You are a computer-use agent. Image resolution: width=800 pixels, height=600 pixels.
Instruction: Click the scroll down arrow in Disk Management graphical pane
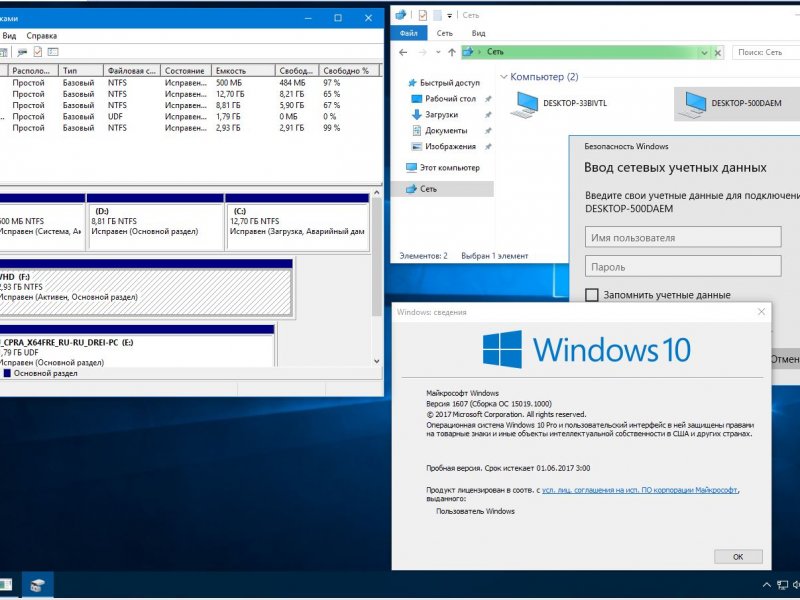[x=377, y=361]
